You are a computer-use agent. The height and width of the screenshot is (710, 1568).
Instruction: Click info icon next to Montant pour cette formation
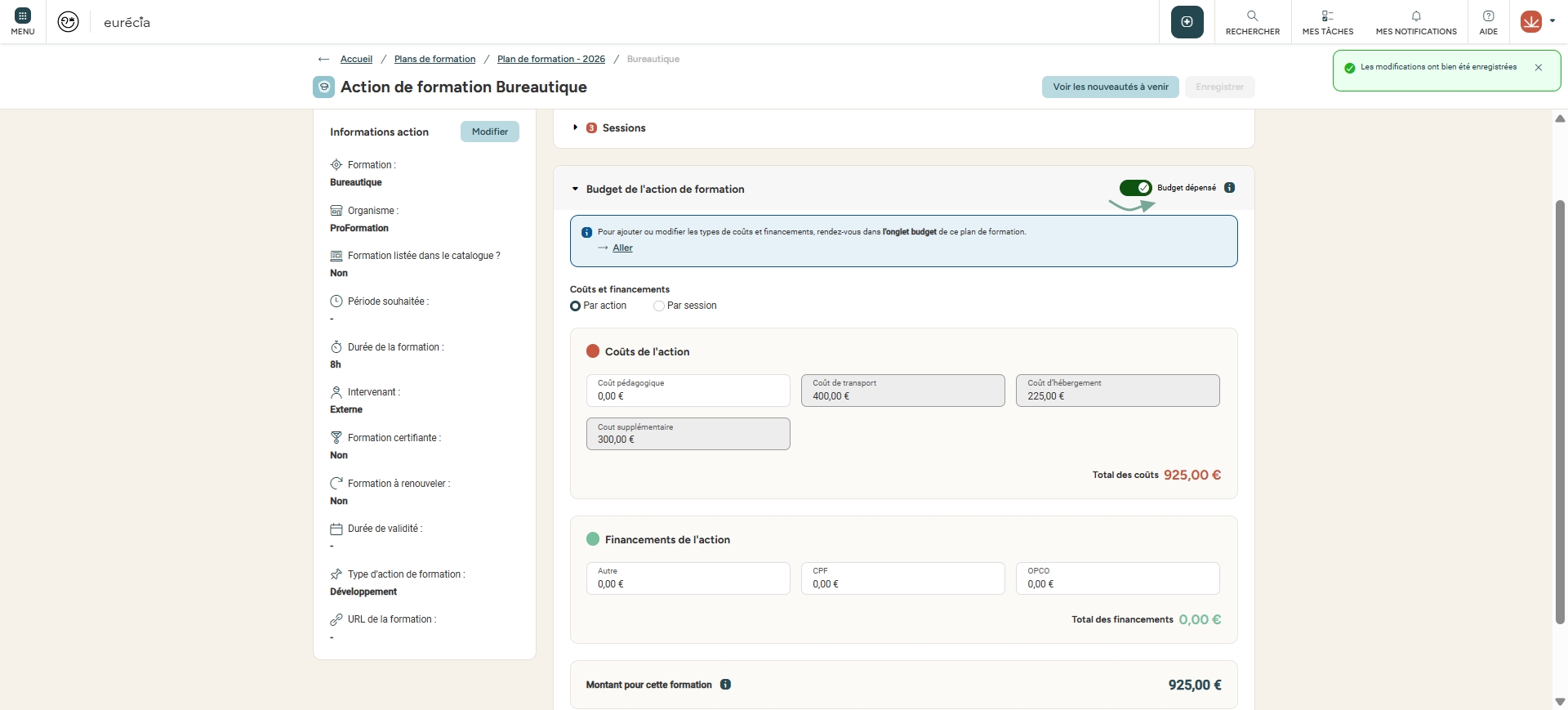pos(725,685)
